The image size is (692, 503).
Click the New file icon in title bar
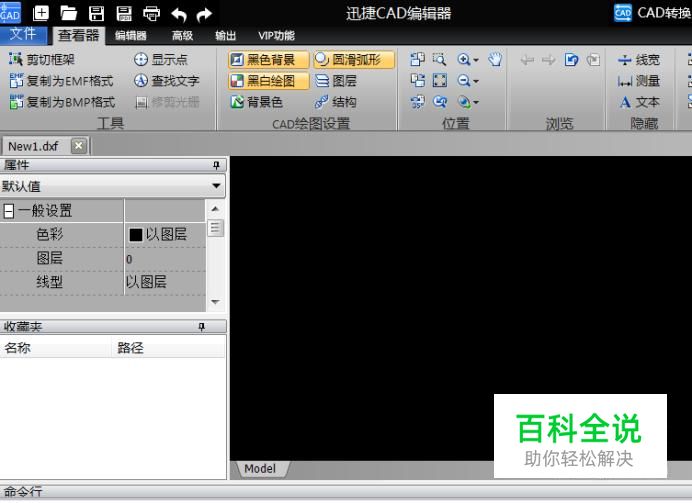tap(41, 13)
